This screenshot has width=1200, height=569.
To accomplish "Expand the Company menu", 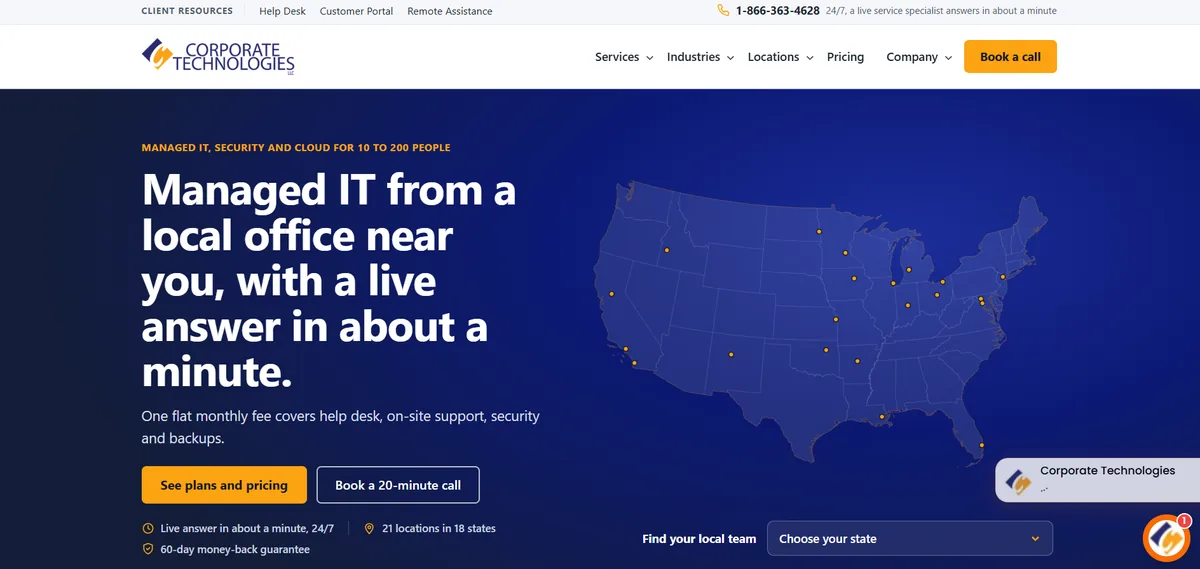I will 919,57.
